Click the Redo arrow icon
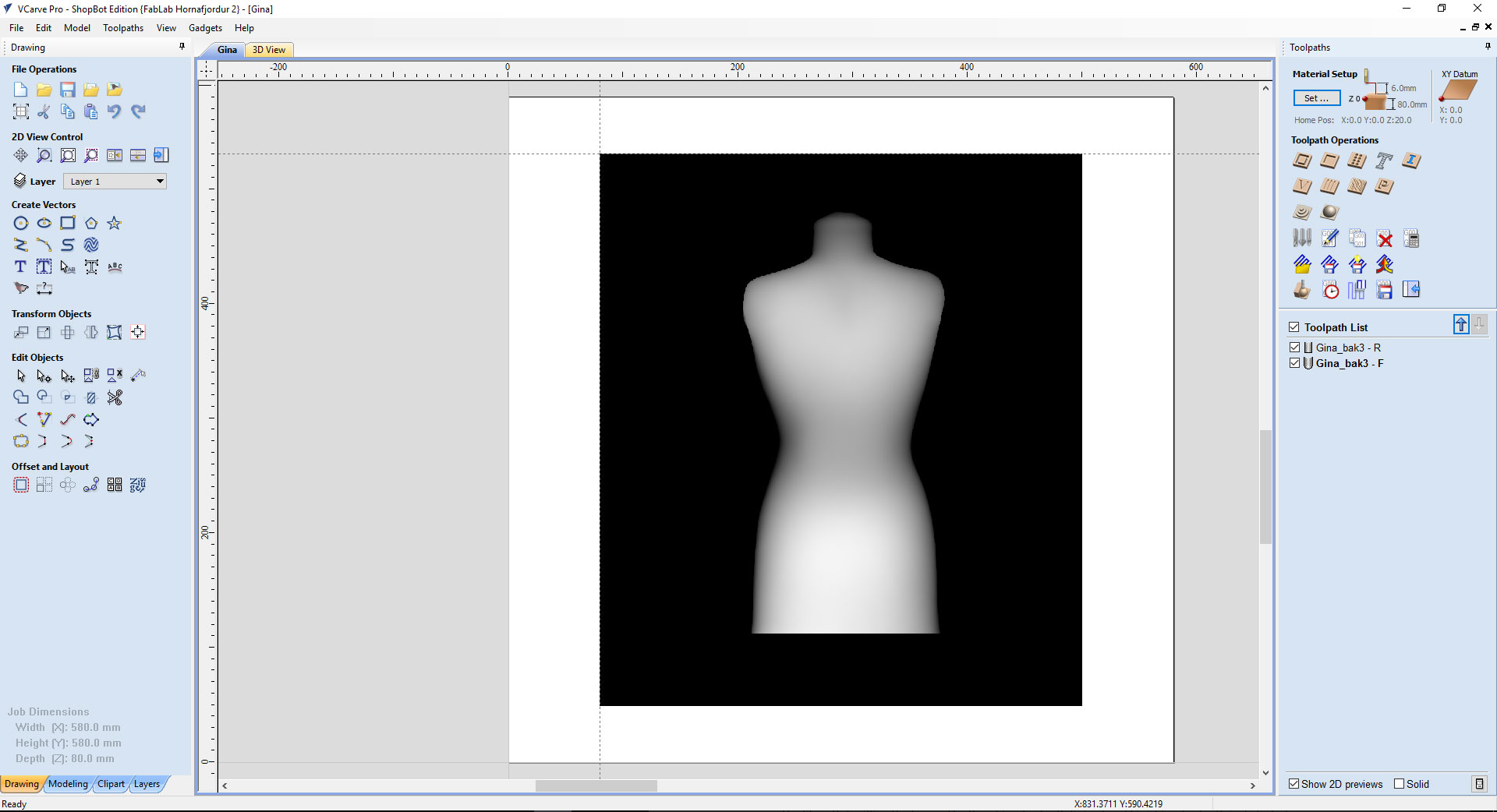 point(138,111)
